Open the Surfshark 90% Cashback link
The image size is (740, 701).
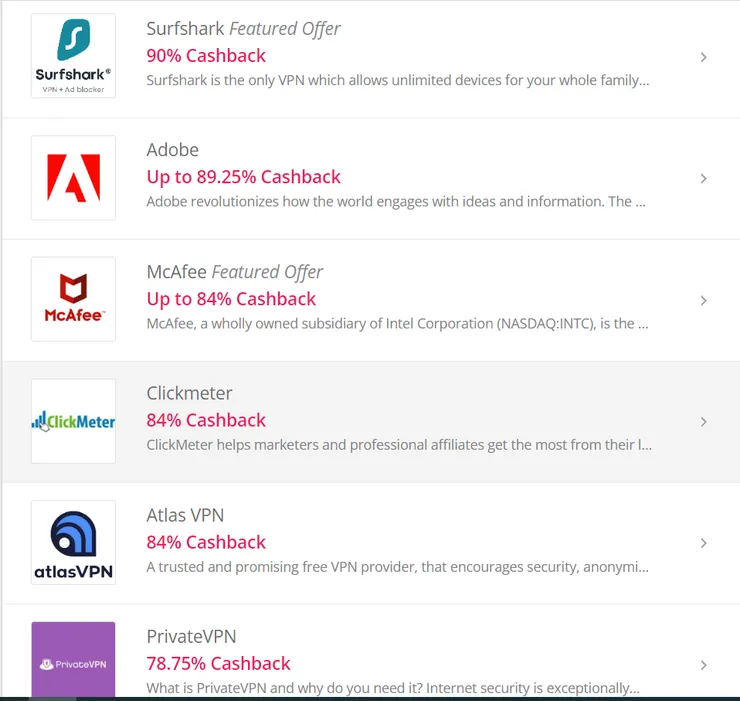click(206, 55)
